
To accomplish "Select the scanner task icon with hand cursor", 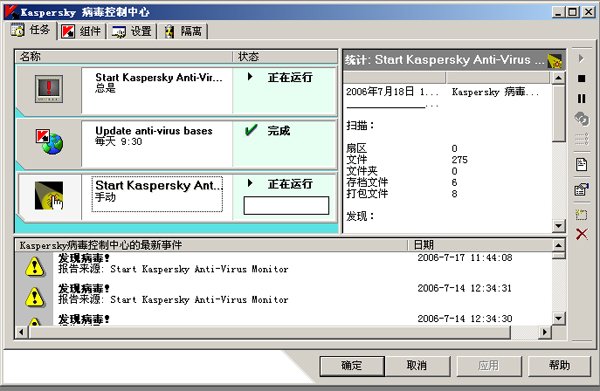I will click(x=49, y=196).
